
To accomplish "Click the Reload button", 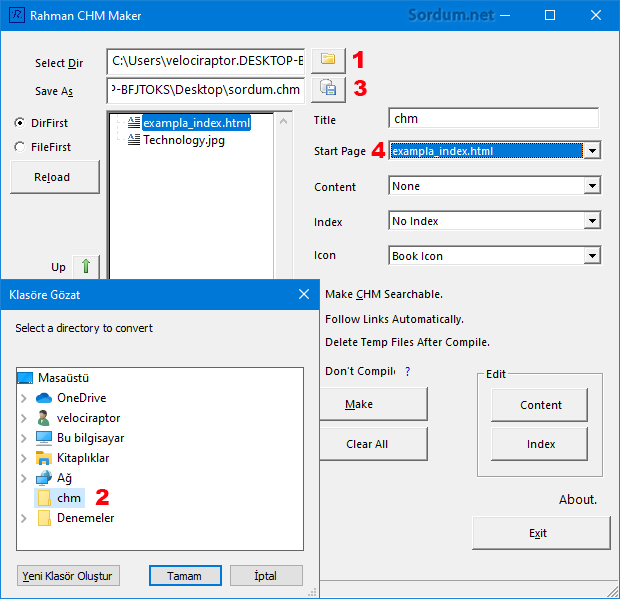I will click(55, 177).
